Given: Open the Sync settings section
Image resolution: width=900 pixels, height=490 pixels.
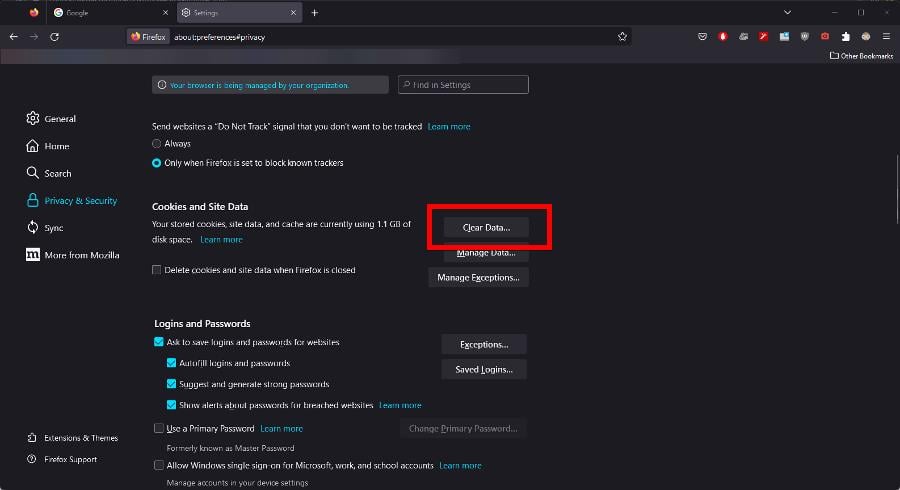Looking at the screenshot, I should point(54,228).
